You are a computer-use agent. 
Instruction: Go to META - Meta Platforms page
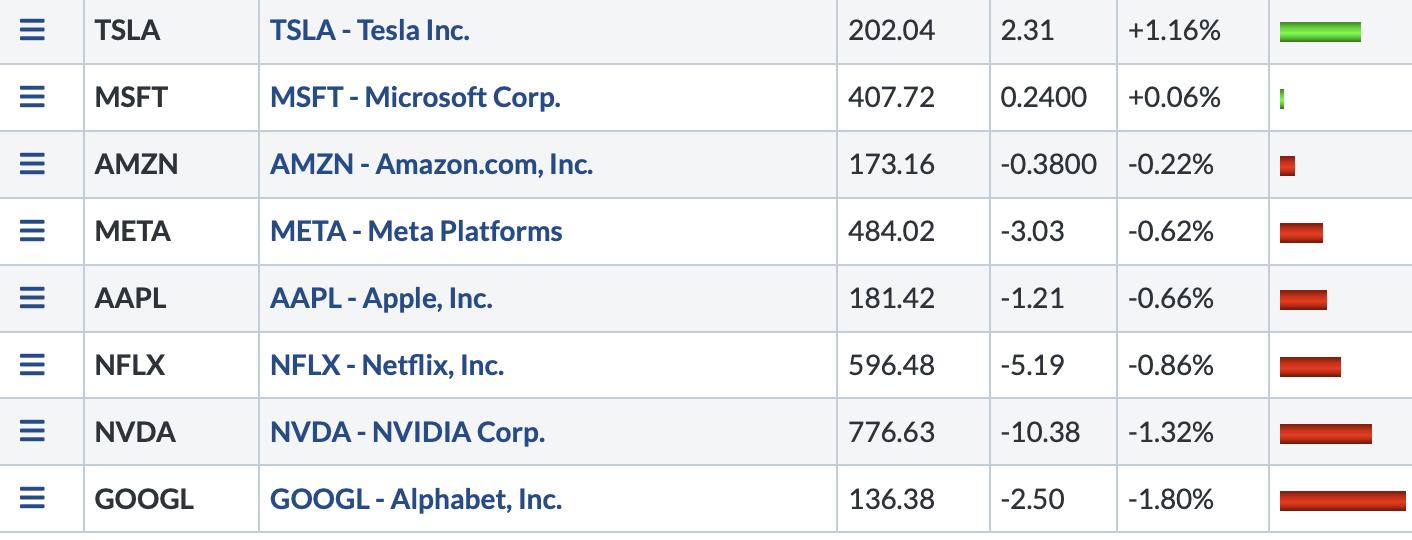pos(416,232)
